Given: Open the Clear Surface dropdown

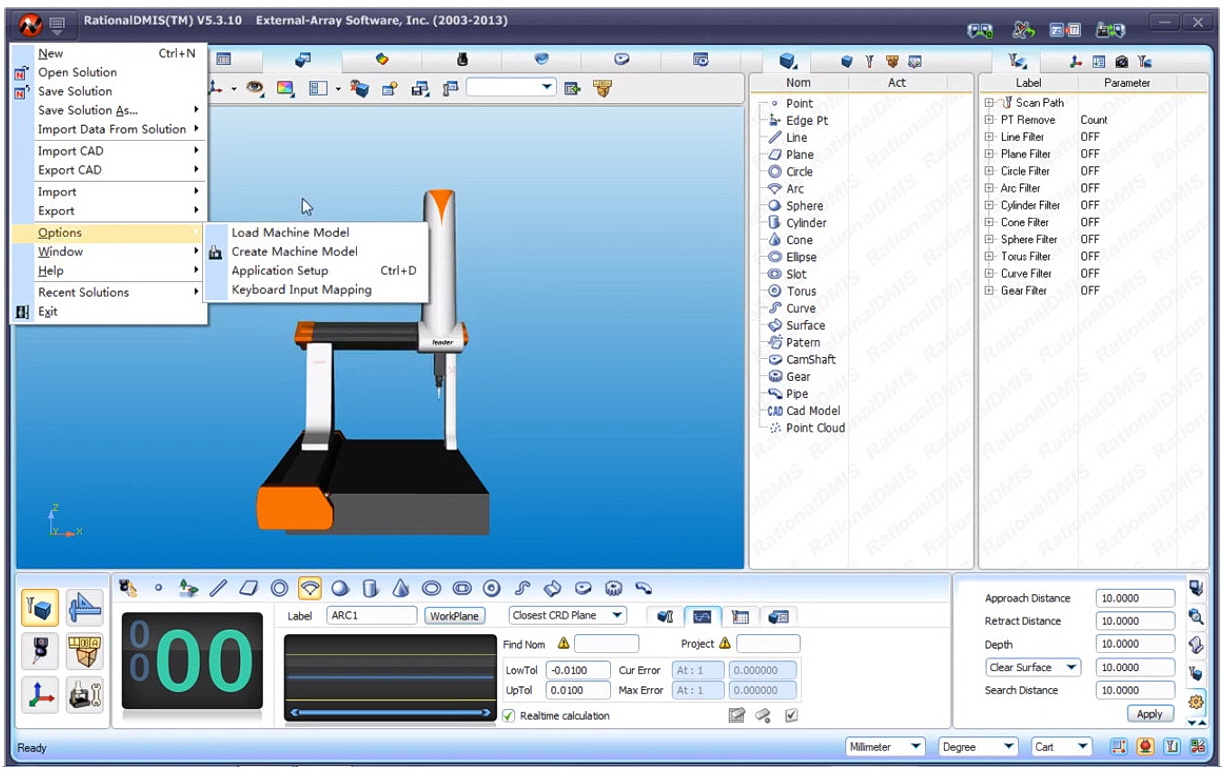Looking at the screenshot, I should 1034,667.
